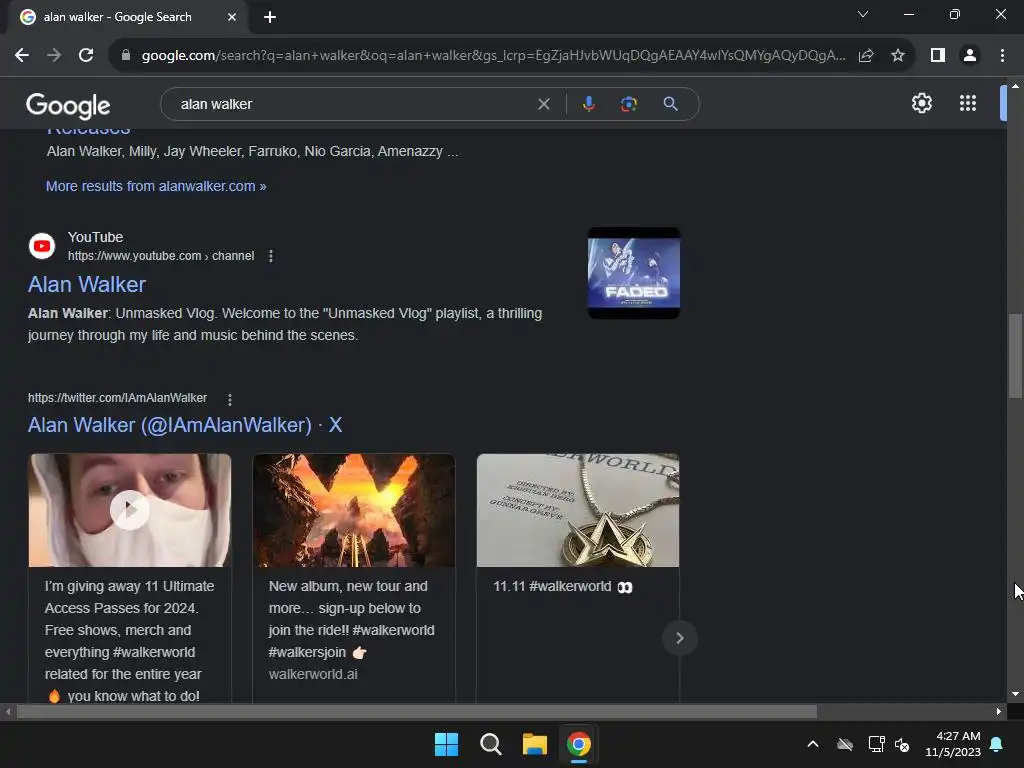Image resolution: width=1024 pixels, height=768 pixels.
Task: Follow the twitter.com/IAmAlanWalker URL
Action: pyautogui.click(x=118, y=398)
